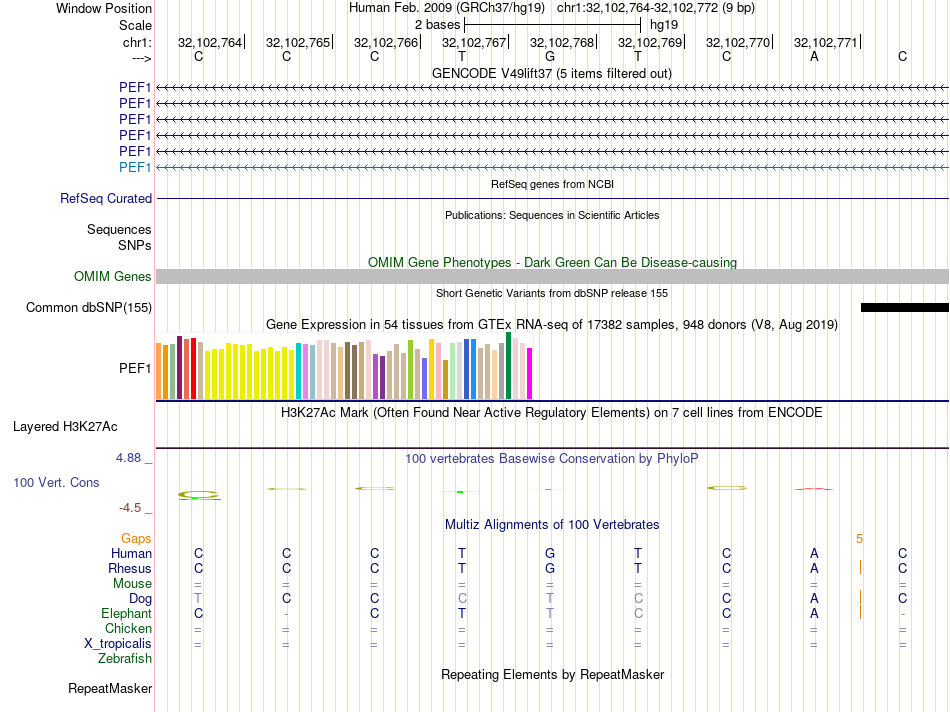Viewport: 950px width, 712px height.
Task: Click the magenta bar in GTEx expression chart
Action: click(530, 372)
